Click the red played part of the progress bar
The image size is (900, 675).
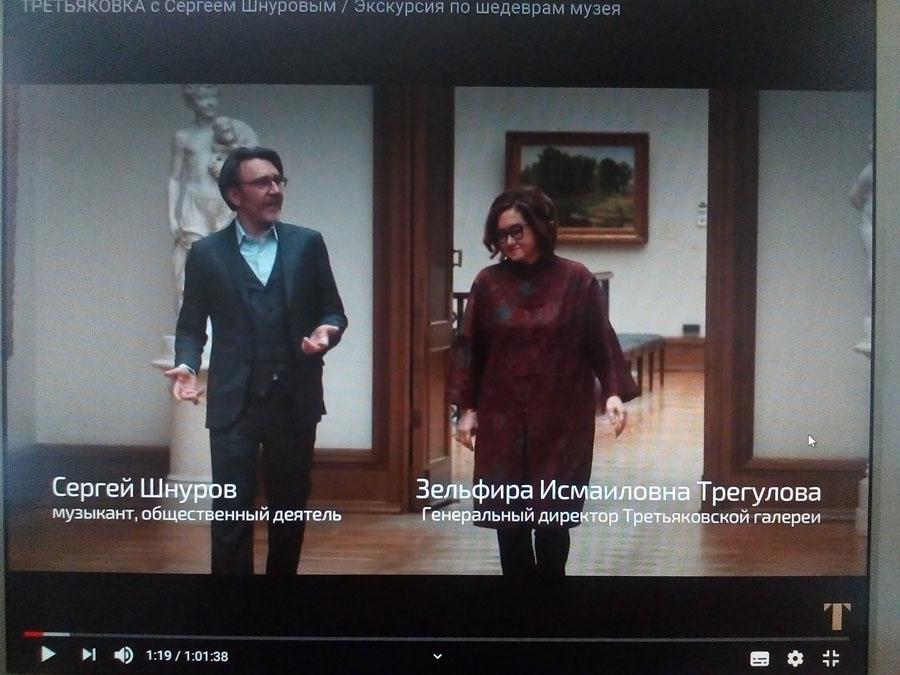(x=33, y=634)
